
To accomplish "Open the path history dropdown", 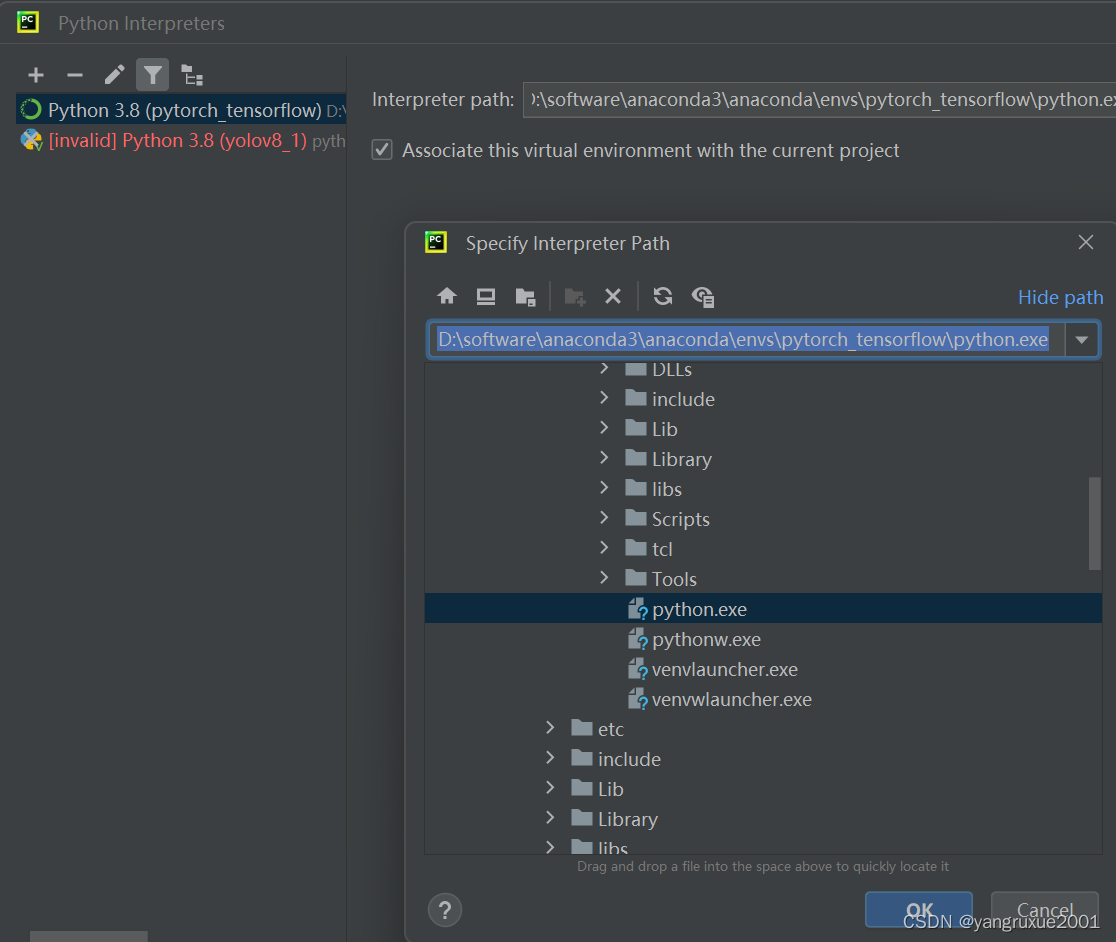I will [1082, 339].
